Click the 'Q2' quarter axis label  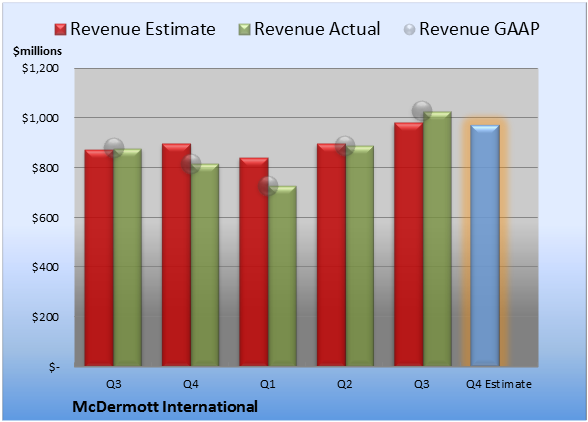[x=345, y=384]
